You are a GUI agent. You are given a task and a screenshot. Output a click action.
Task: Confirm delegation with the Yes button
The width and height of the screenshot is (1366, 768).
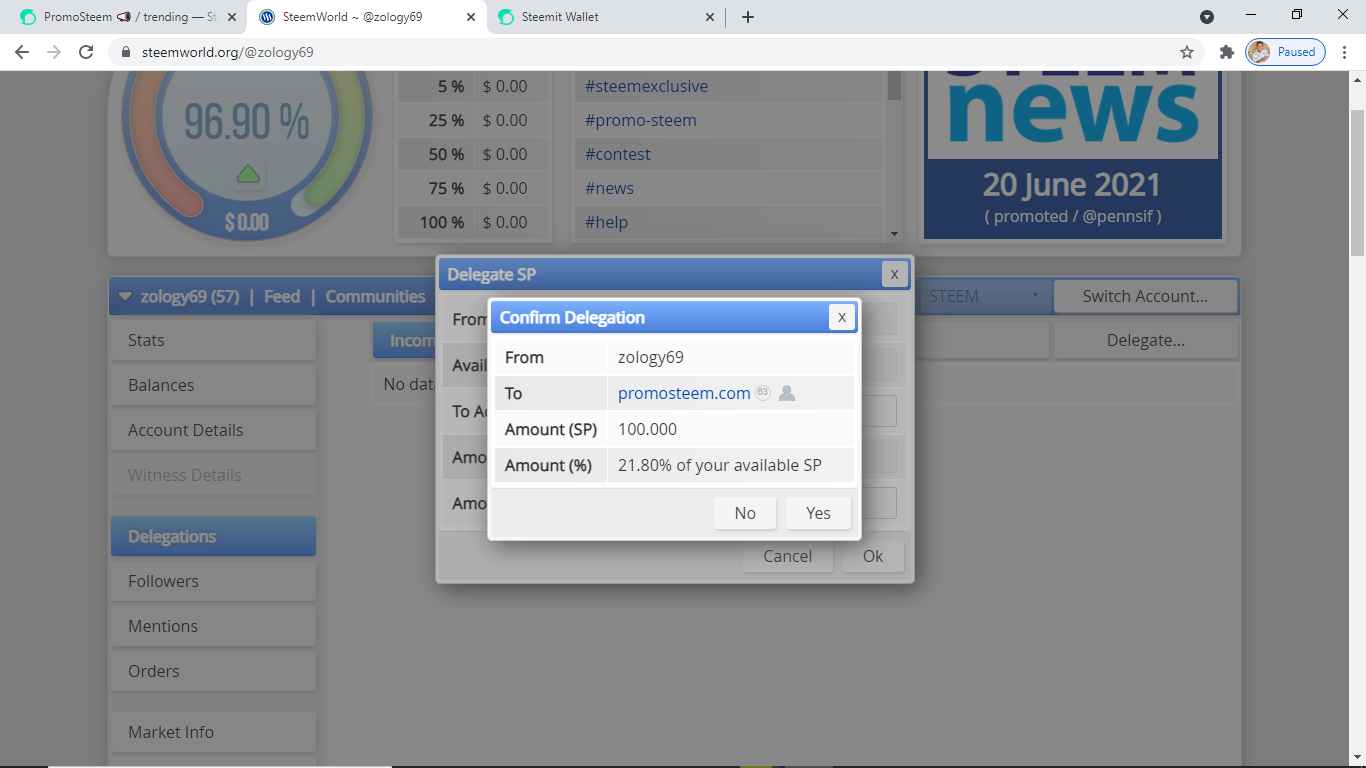(818, 513)
